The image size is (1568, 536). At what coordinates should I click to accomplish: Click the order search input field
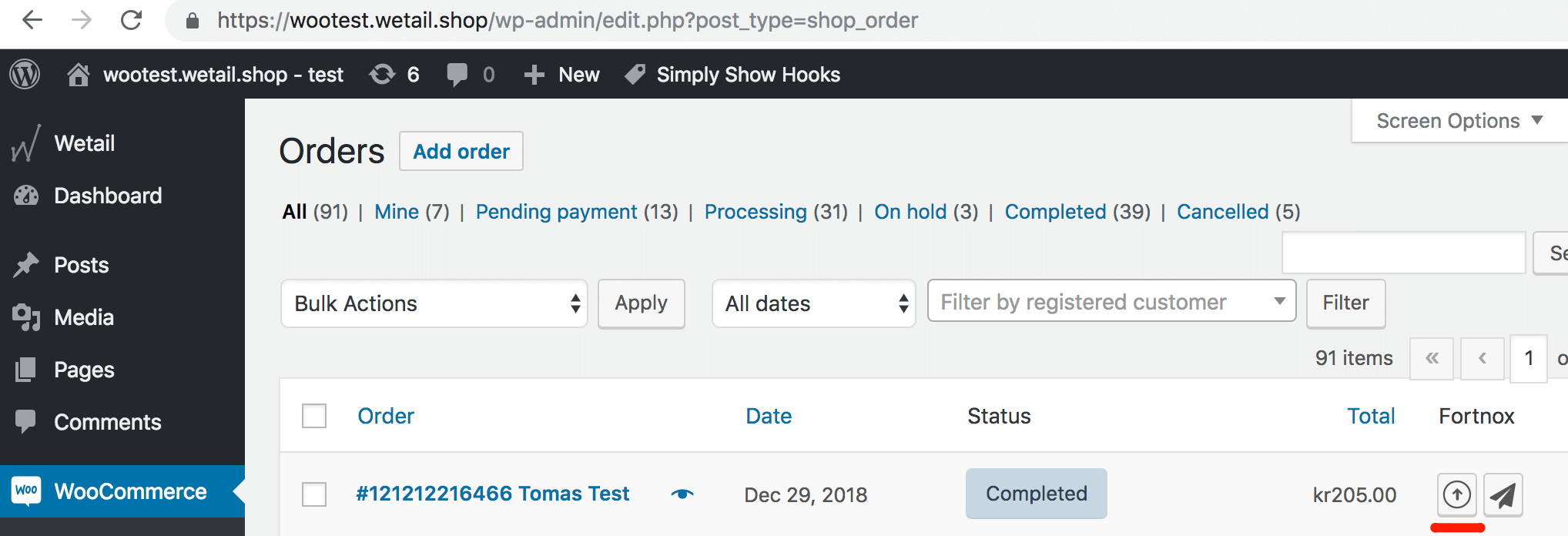coord(1403,253)
